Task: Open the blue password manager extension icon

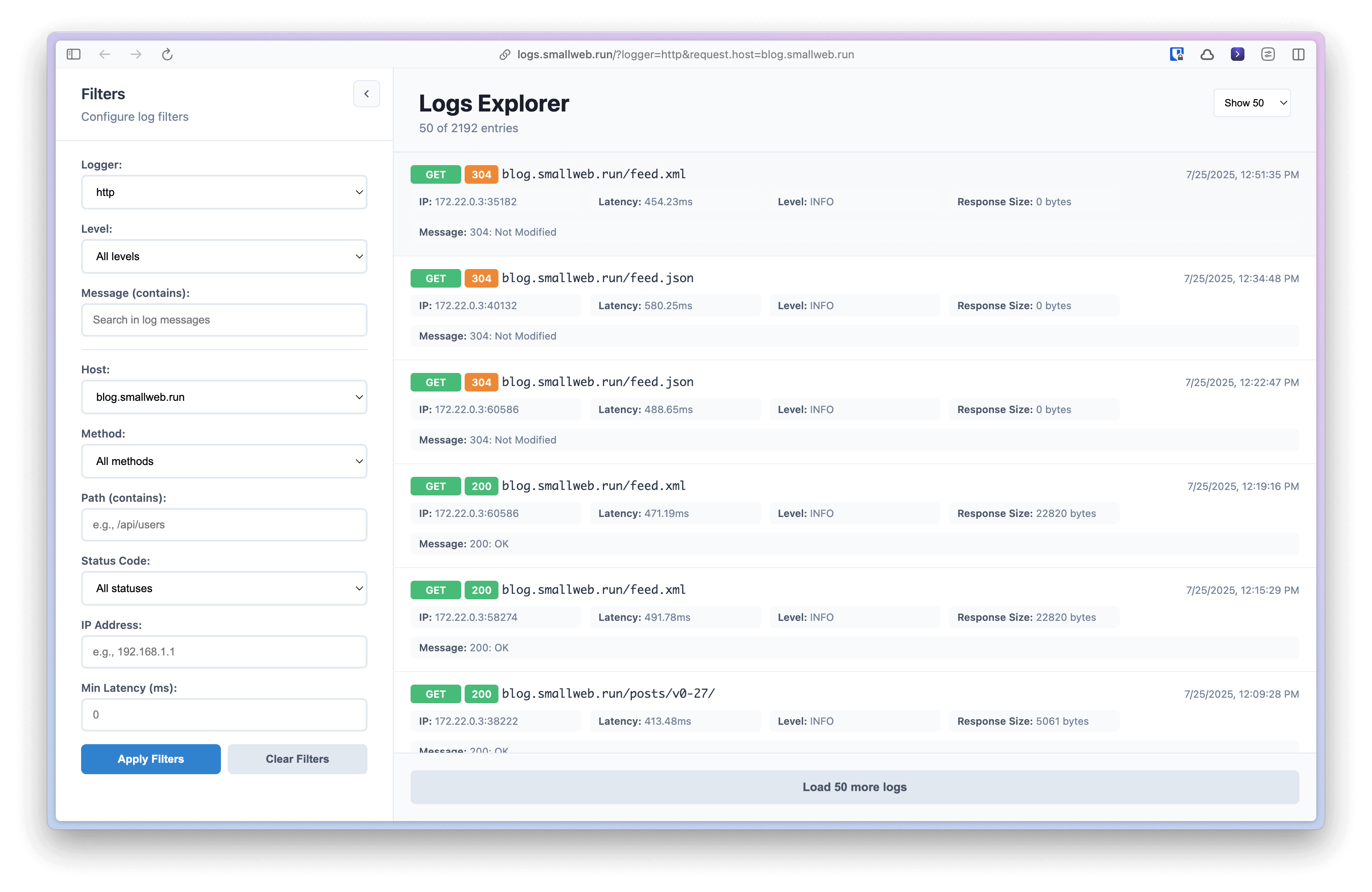Action: pyautogui.click(x=1176, y=54)
